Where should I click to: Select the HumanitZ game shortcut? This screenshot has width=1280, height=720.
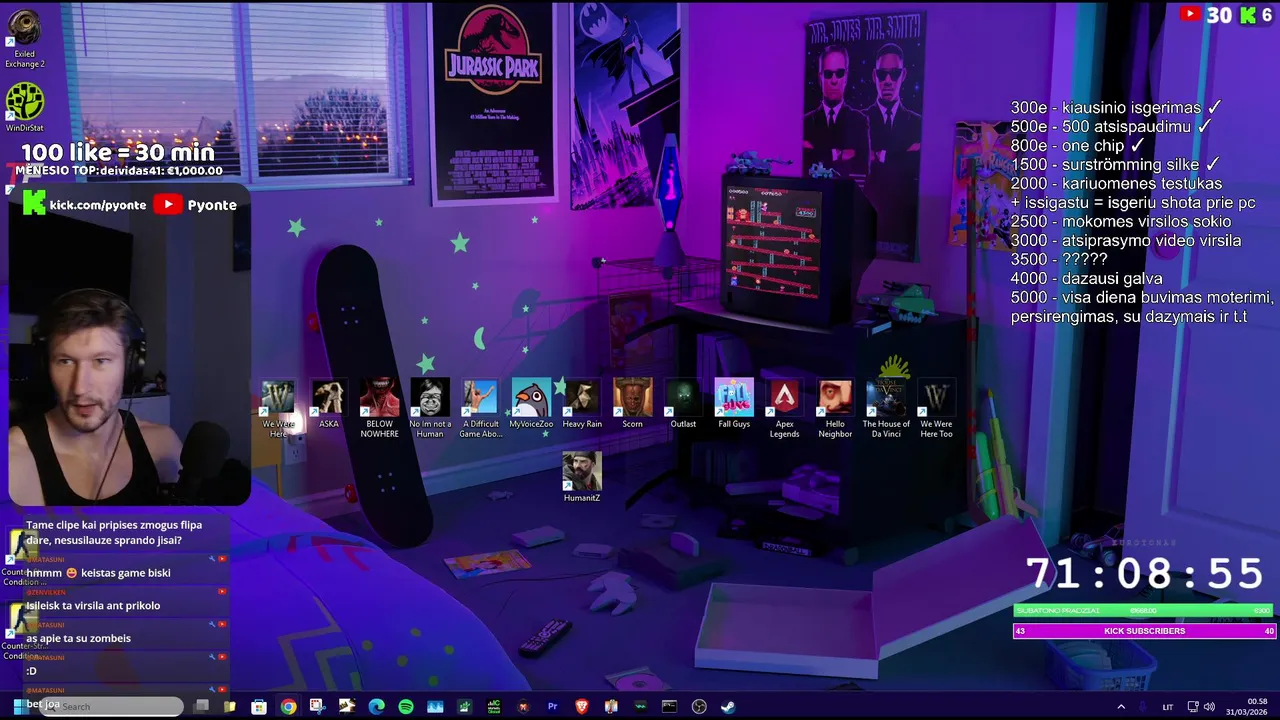pos(582,477)
